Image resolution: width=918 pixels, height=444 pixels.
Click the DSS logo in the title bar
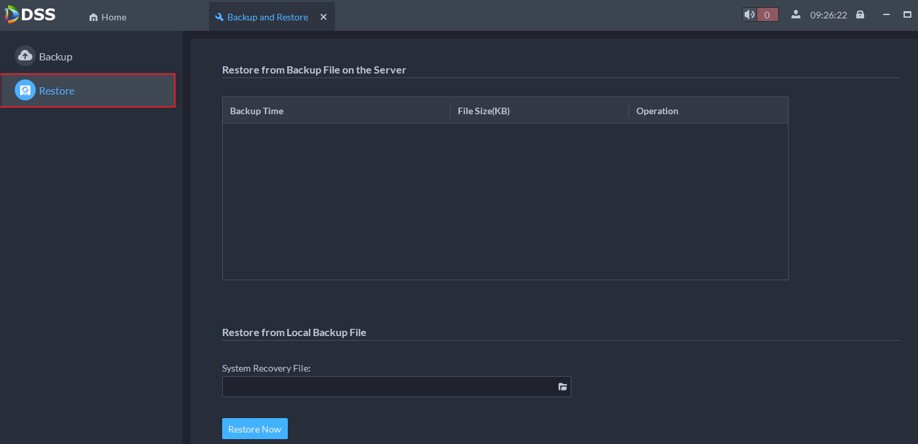[x=30, y=15]
